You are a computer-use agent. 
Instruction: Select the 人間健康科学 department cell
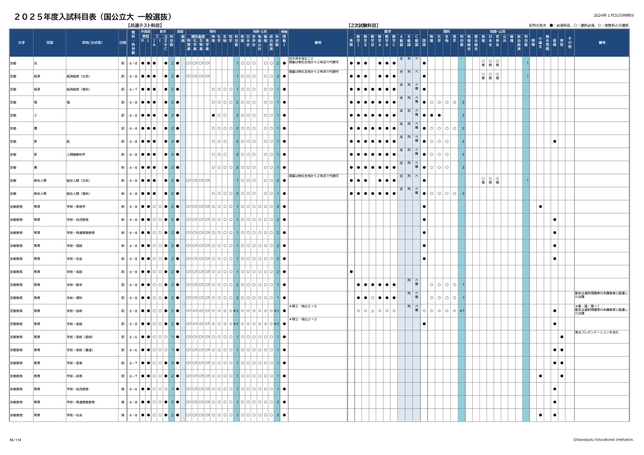[80, 155]
